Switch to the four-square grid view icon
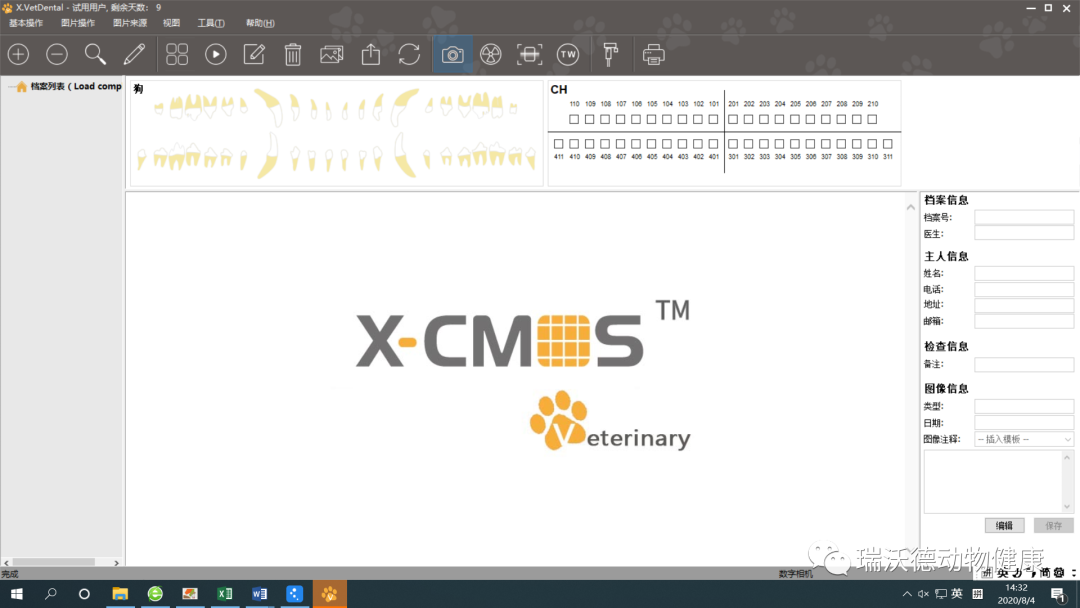 pos(177,54)
